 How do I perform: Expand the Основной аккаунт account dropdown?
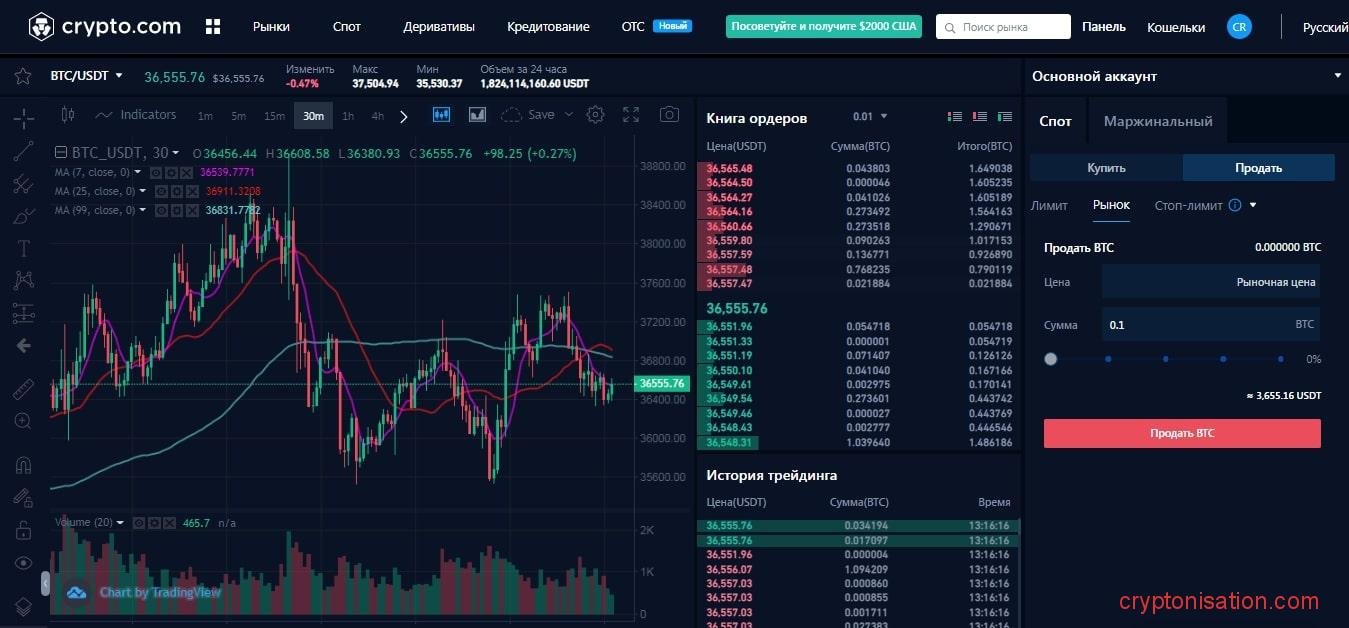[x=1337, y=76]
